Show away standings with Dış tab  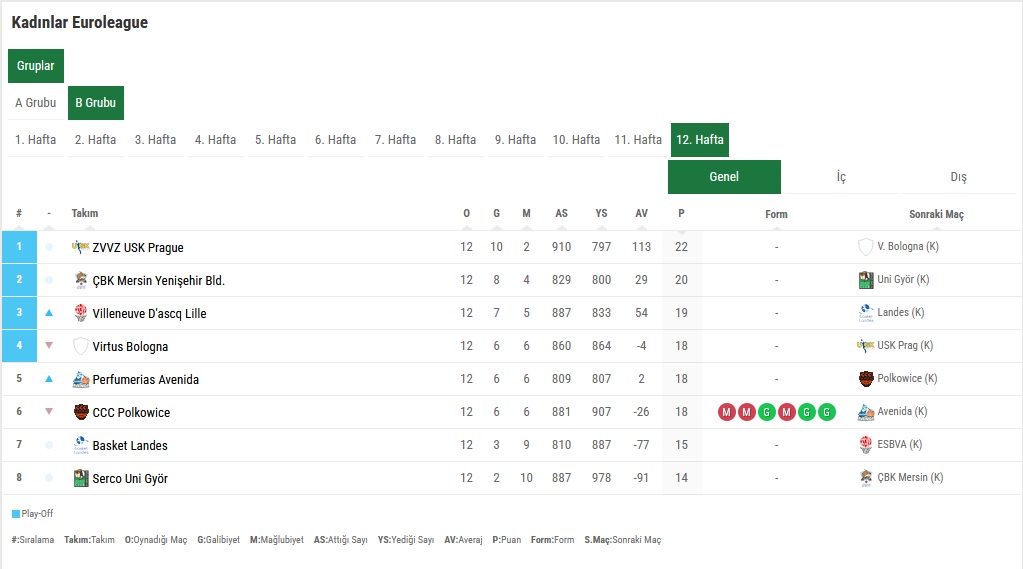[958, 177]
